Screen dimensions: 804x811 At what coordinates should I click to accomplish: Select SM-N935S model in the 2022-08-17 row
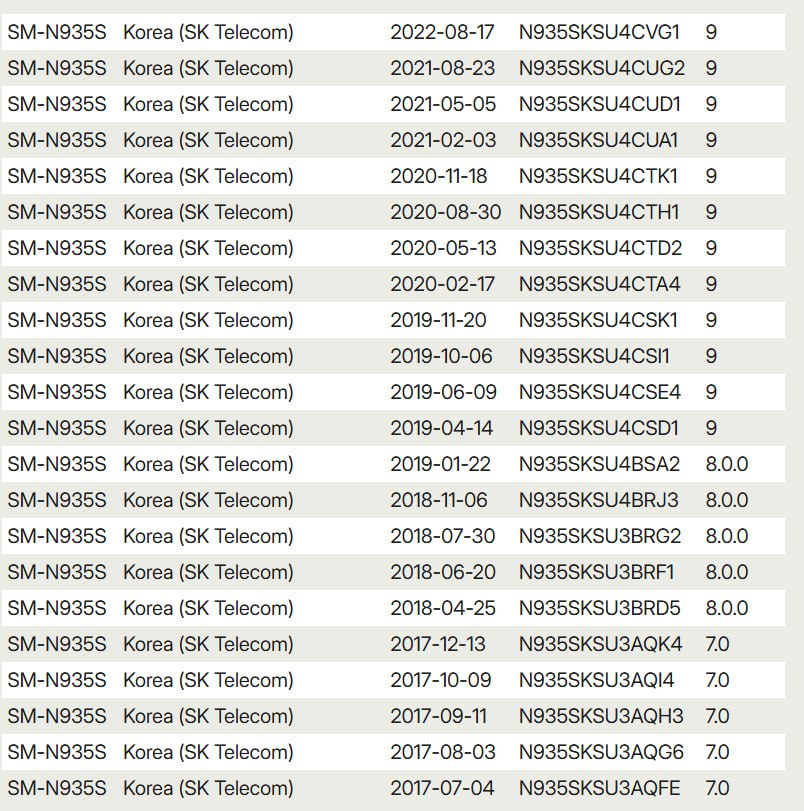[57, 32]
